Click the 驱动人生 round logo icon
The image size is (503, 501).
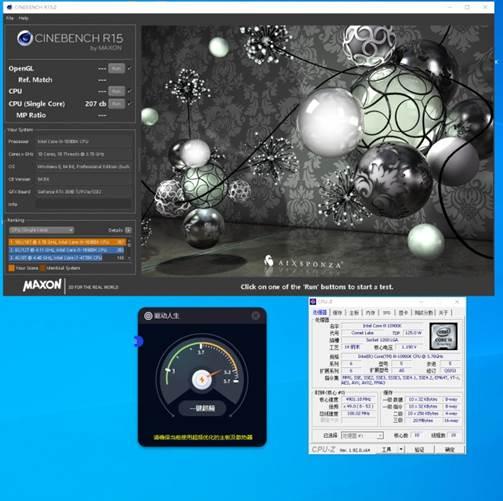(148, 316)
